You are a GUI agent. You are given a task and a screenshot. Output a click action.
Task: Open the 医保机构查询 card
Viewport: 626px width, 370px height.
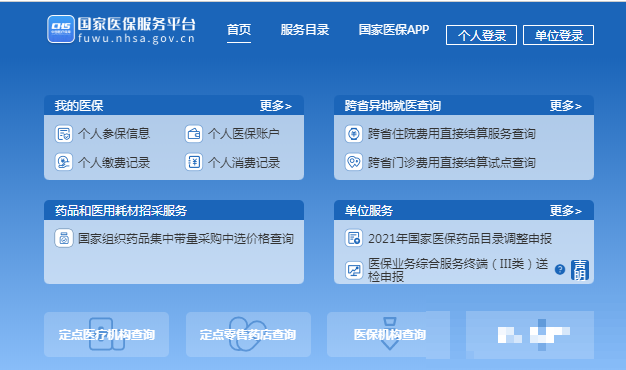pyautogui.click(x=389, y=334)
